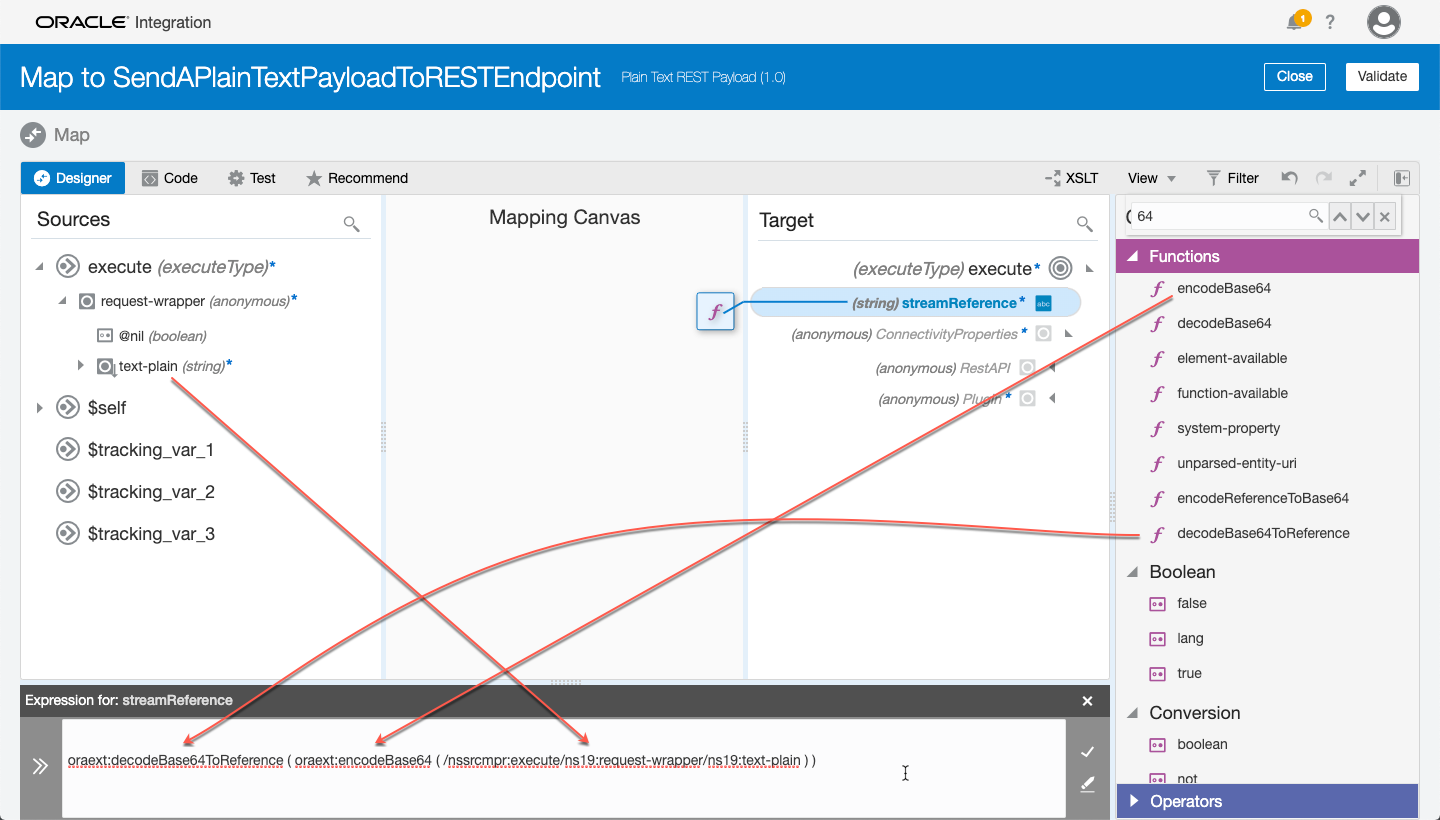Save expression with the checkmark icon

[x=1088, y=752]
